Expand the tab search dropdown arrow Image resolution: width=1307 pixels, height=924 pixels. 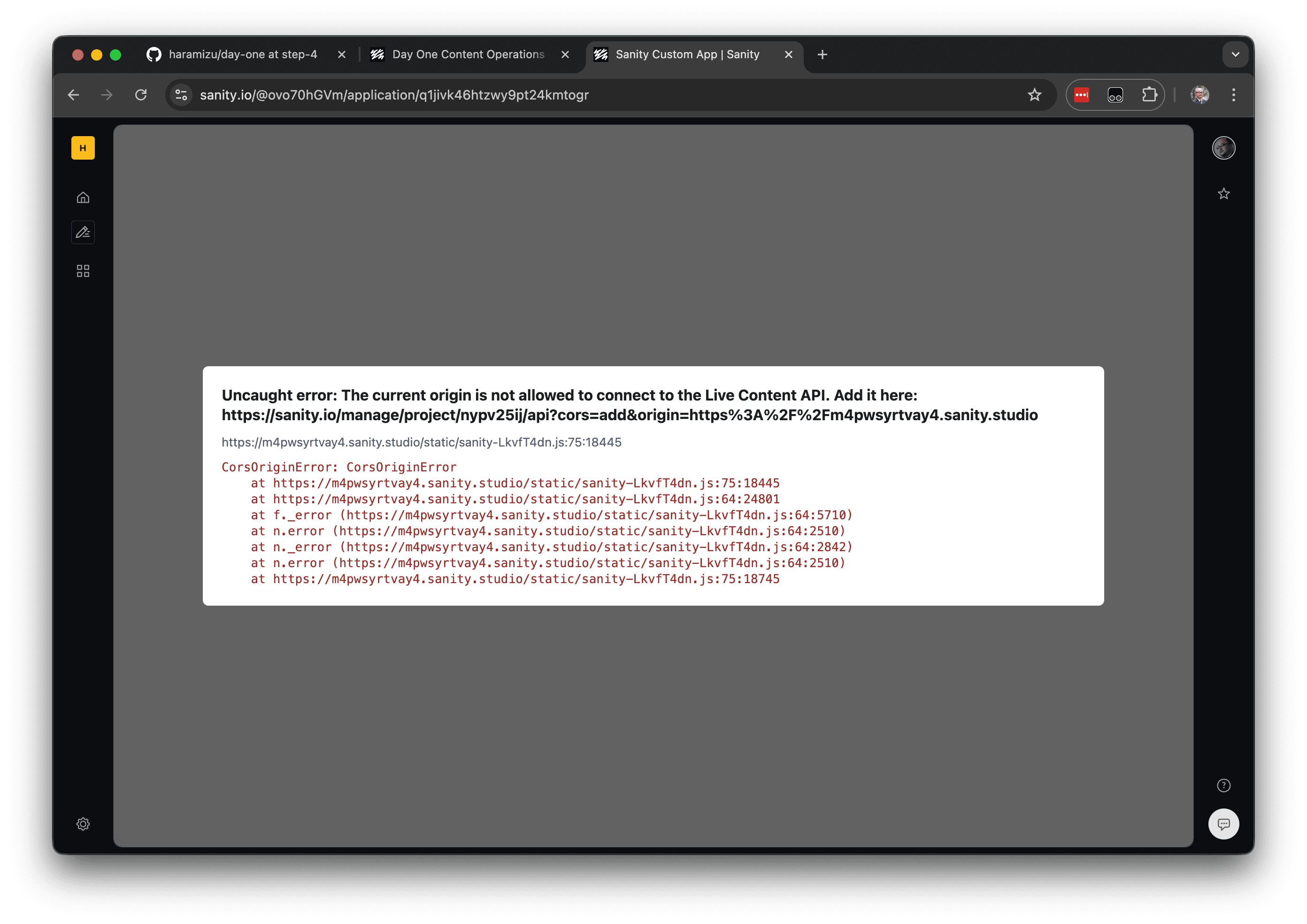1235,54
